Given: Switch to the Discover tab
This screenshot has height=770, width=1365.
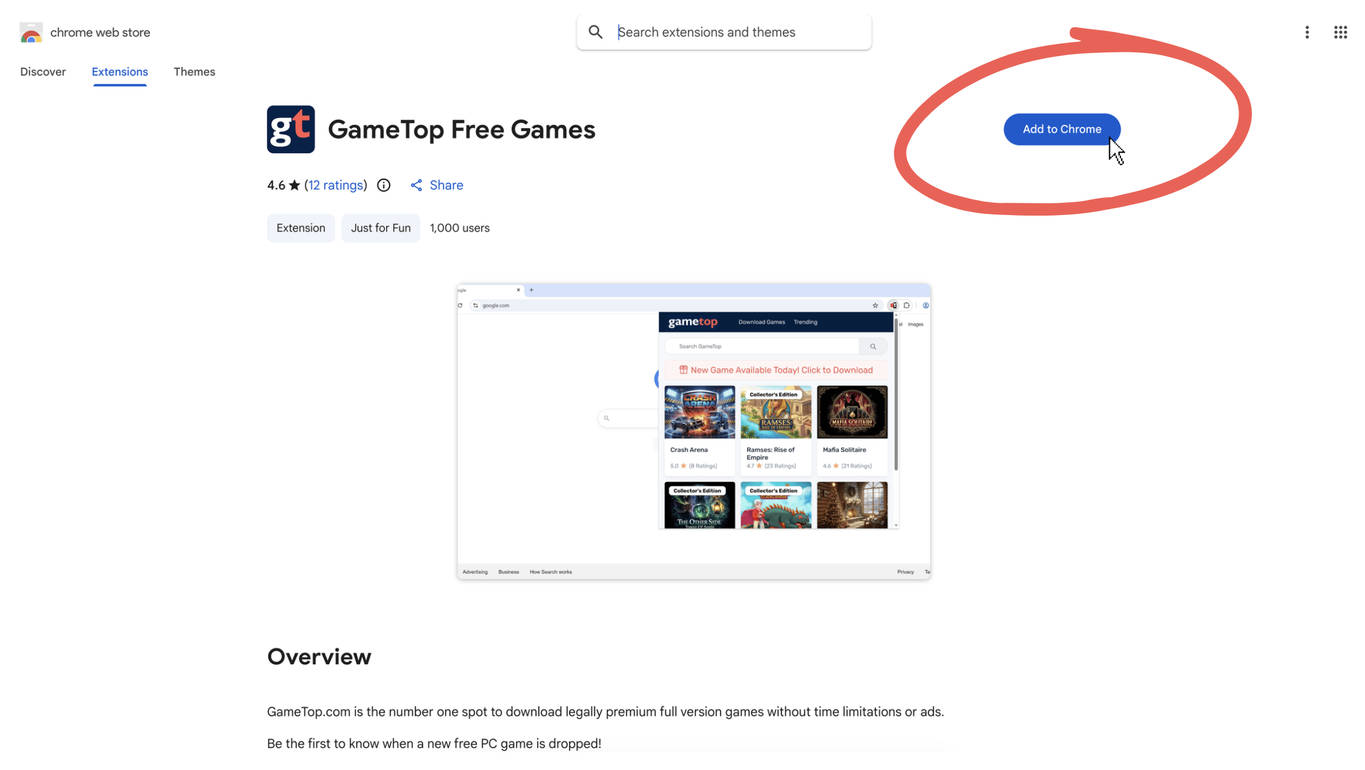Looking at the screenshot, I should pyautogui.click(x=43, y=72).
